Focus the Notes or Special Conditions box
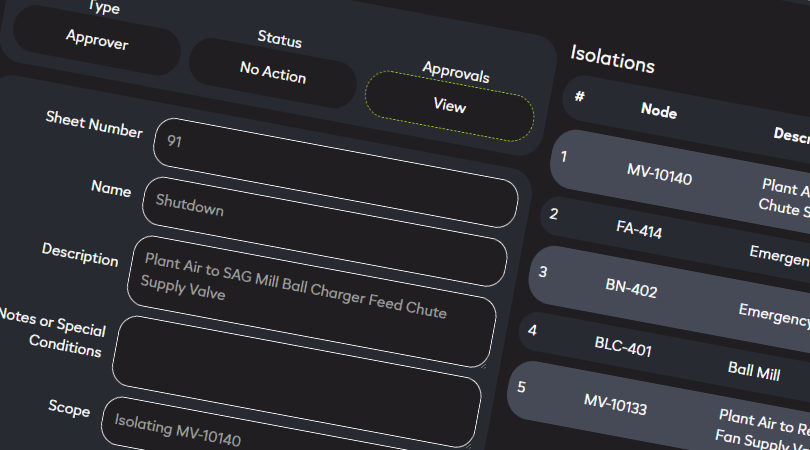This screenshot has height=450, width=810. (297, 381)
